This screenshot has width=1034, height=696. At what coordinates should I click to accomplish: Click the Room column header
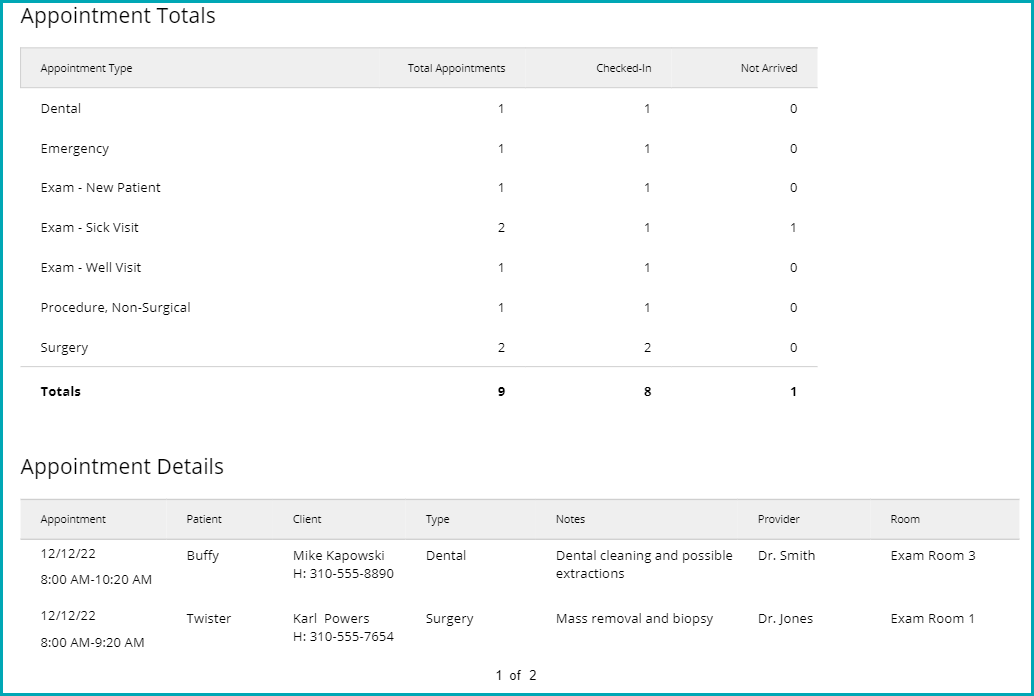pos(905,520)
